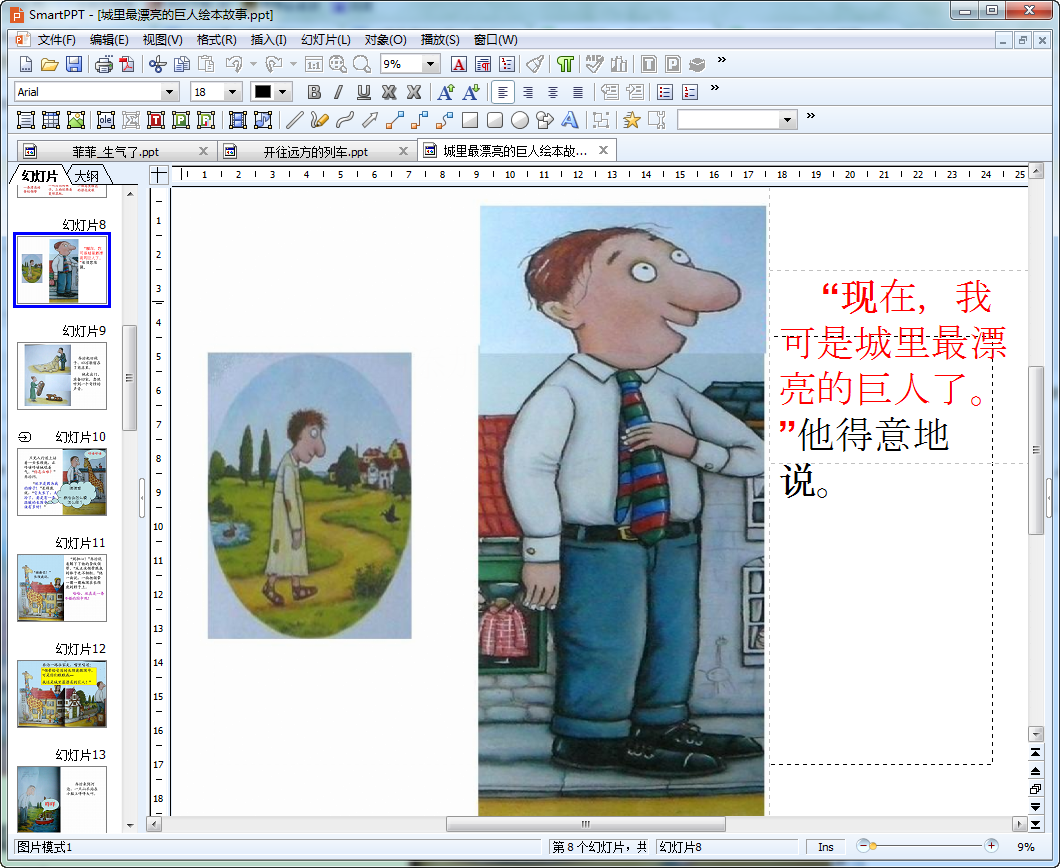
Task: Insert TextArt with blue A icon
Action: [x=570, y=120]
